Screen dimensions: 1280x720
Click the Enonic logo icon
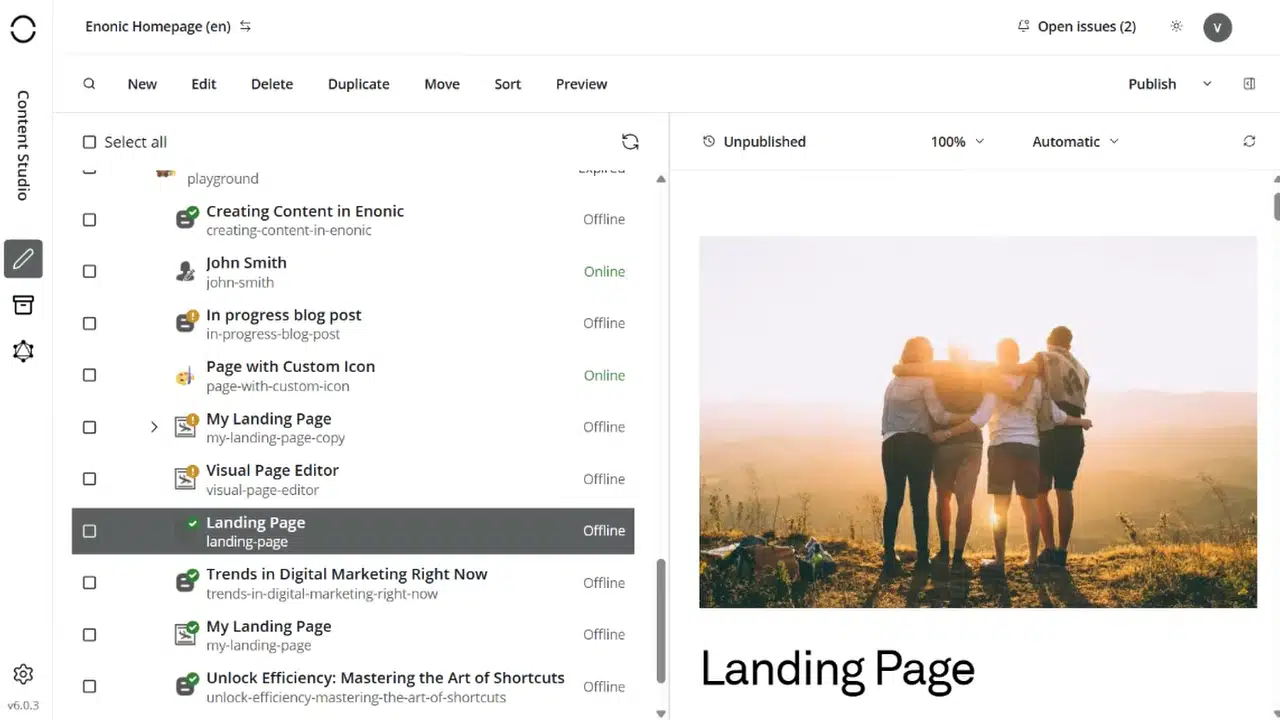point(23,29)
